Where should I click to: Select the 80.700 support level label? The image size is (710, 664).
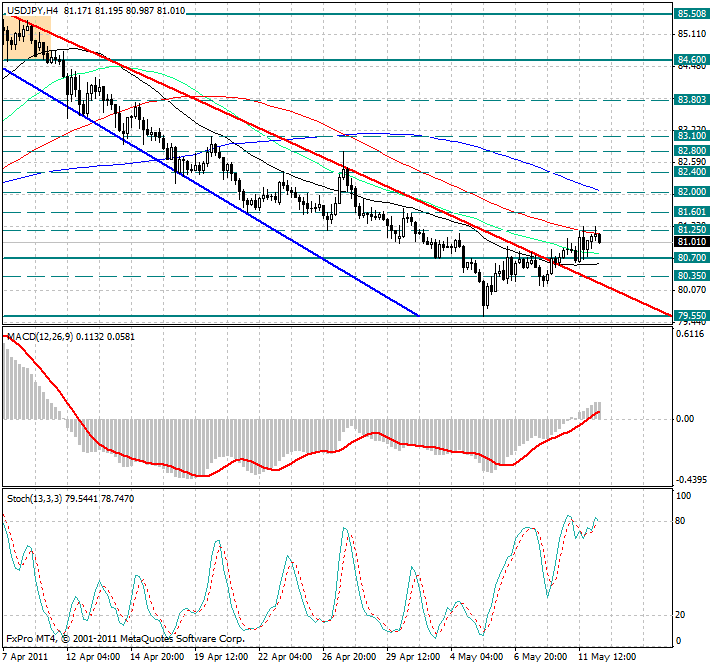click(x=691, y=258)
